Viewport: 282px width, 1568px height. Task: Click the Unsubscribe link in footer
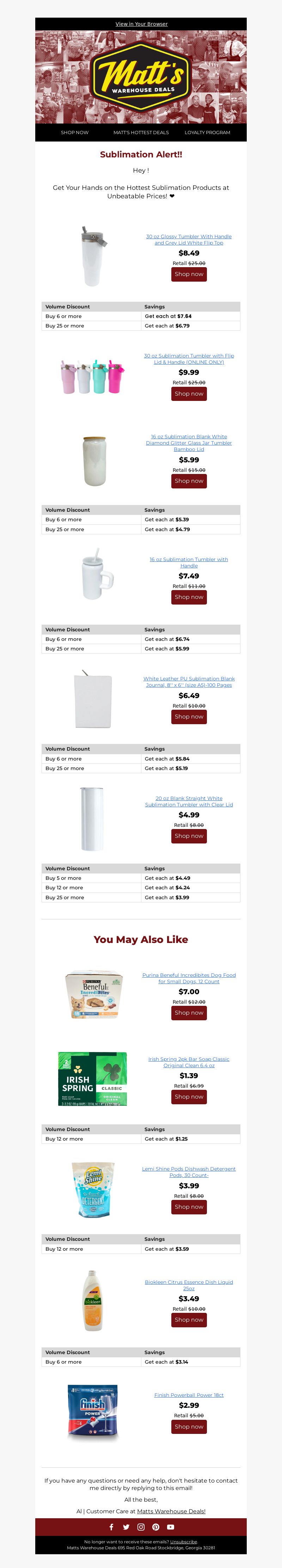coord(184,1542)
